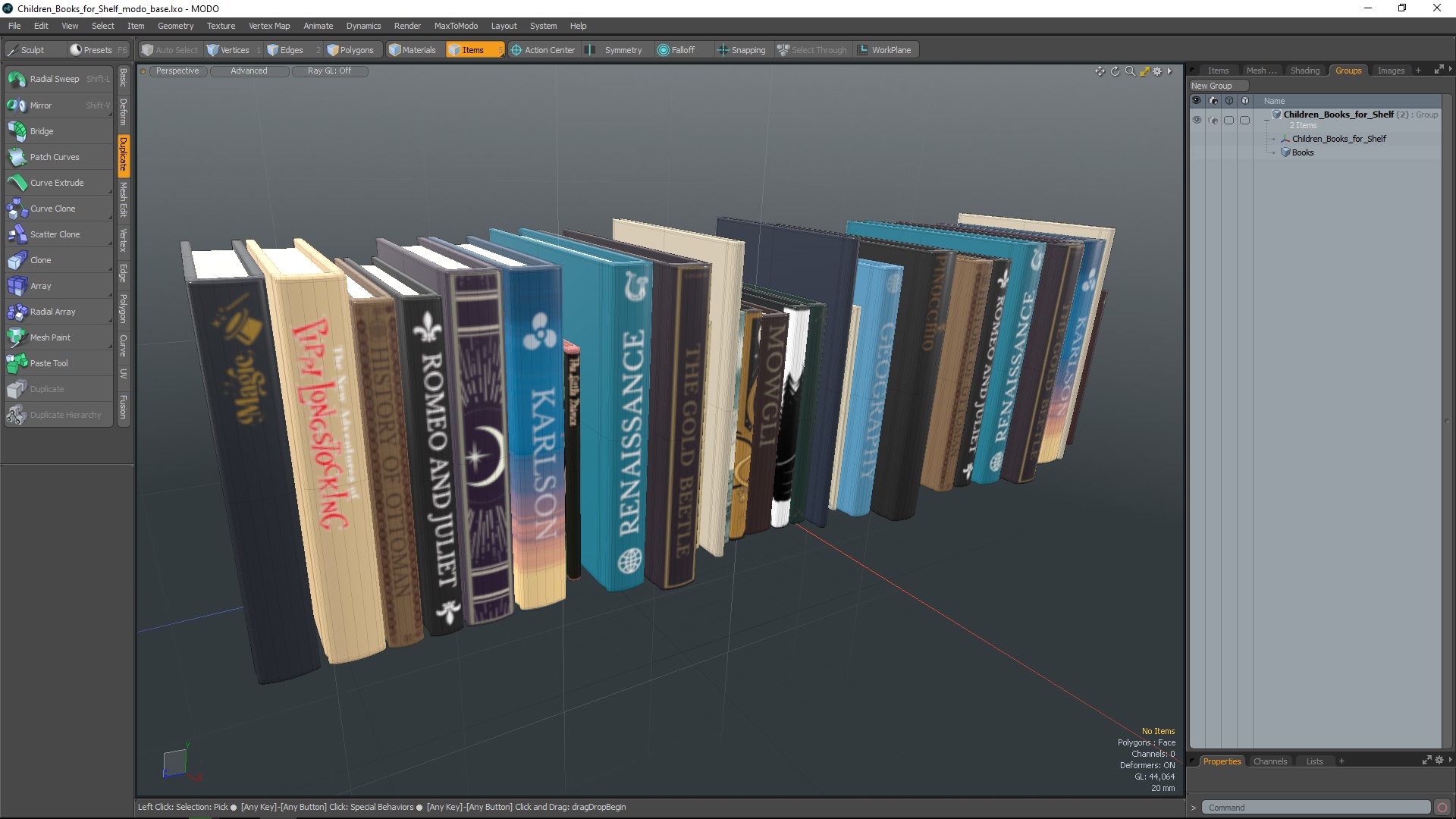1456x819 pixels.
Task: Switch to the Images tab
Action: pos(1391,71)
